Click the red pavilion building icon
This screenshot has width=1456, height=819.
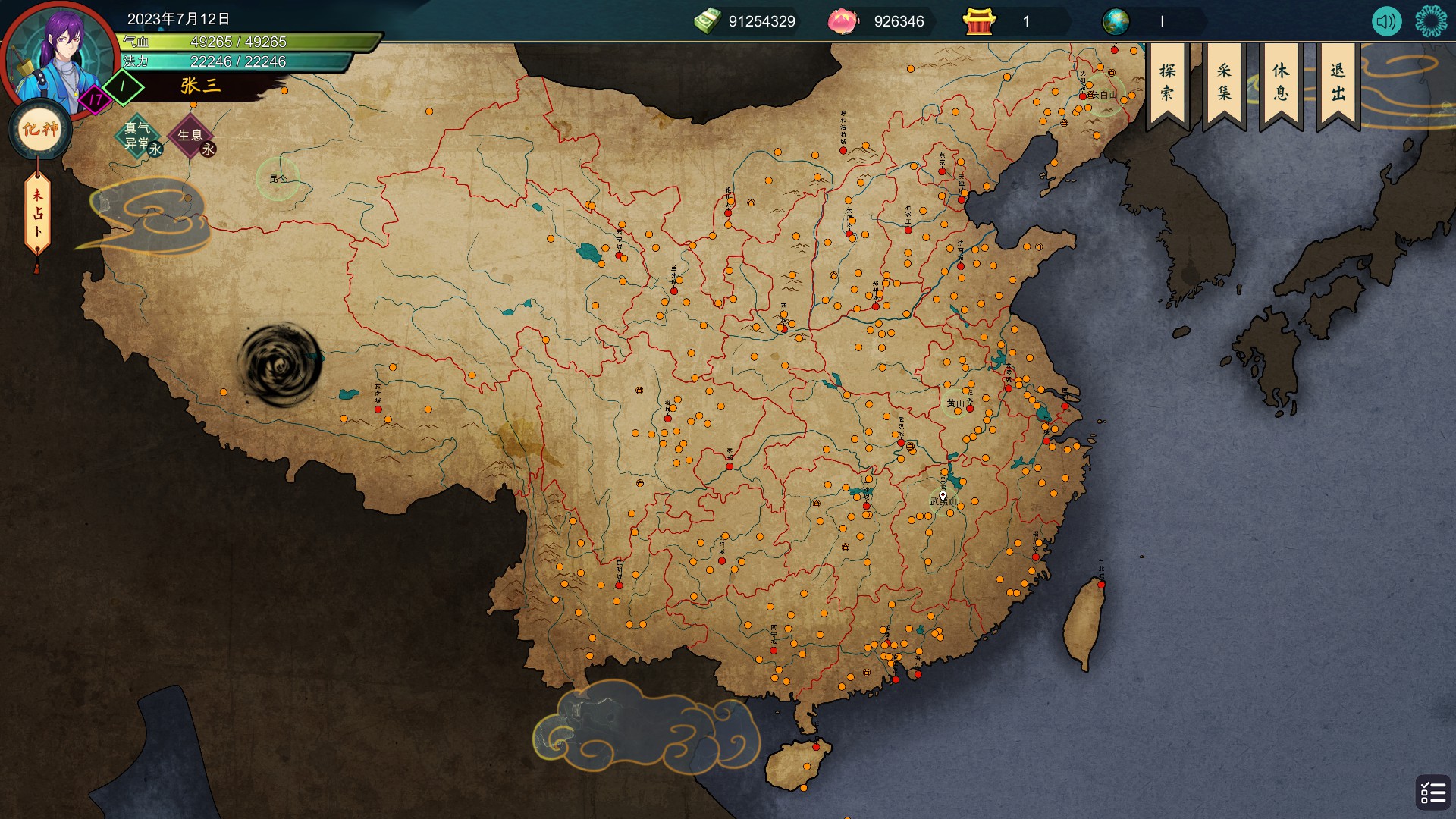[x=978, y=21]
